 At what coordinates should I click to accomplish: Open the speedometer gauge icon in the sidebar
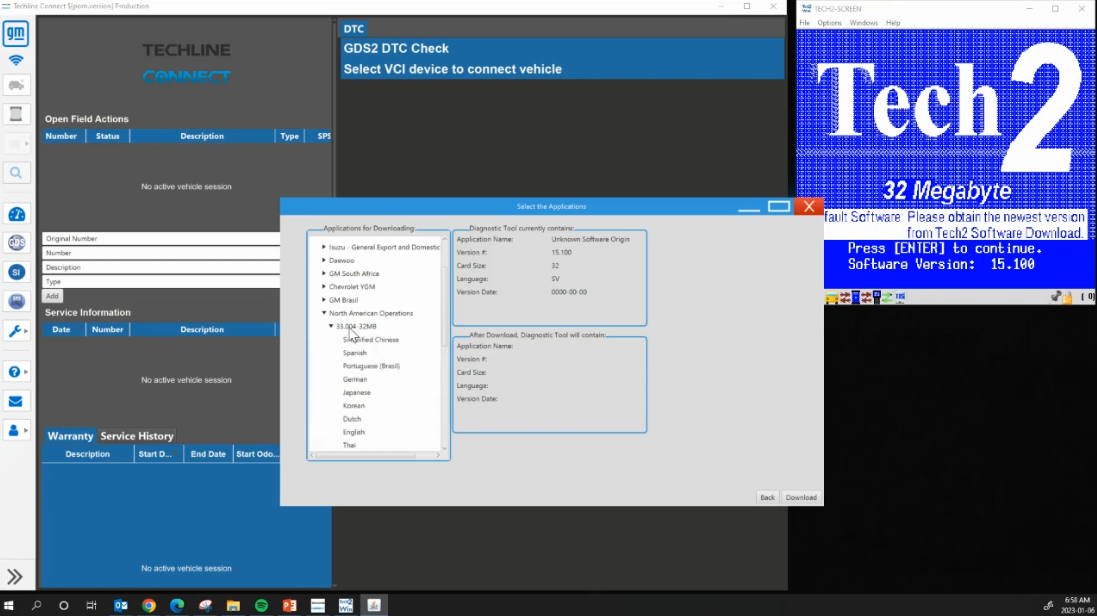pos(16,214)
